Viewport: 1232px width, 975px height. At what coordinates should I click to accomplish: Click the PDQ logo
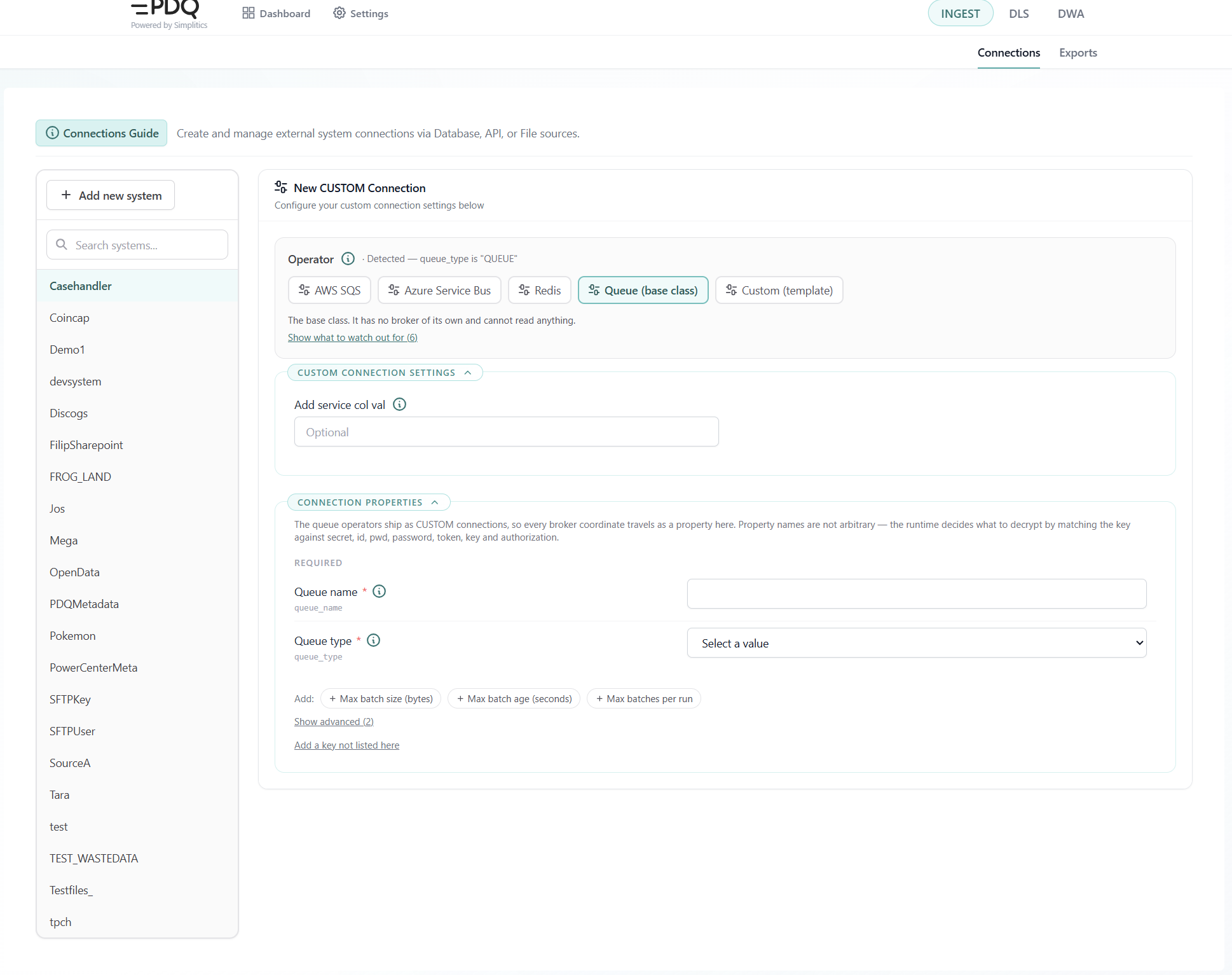(x=168, y=14)
